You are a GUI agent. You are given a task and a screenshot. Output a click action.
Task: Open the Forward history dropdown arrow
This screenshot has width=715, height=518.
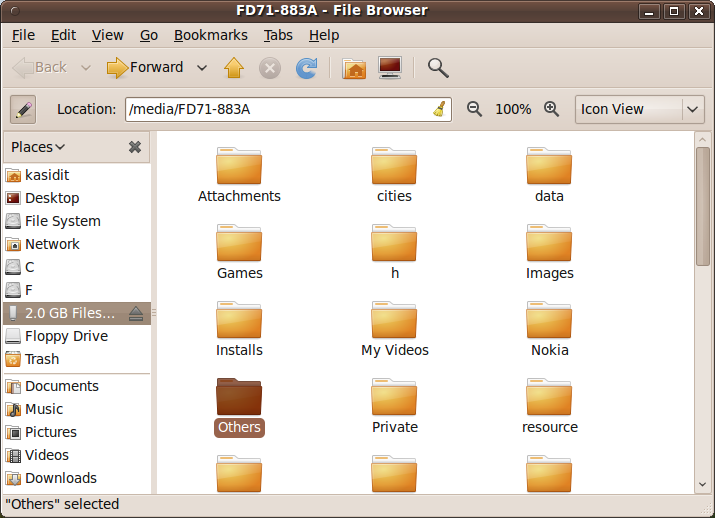(202, 68)
